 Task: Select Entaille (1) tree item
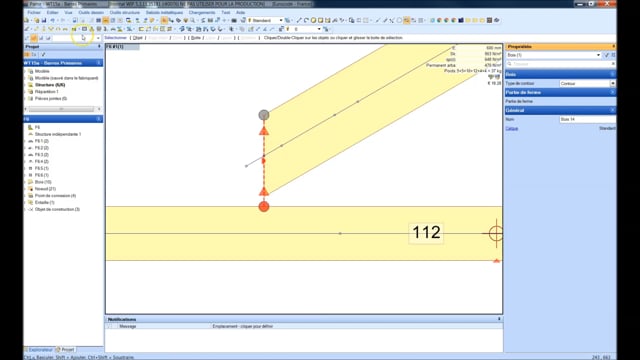pyautogui.click(x=44, y=202)
